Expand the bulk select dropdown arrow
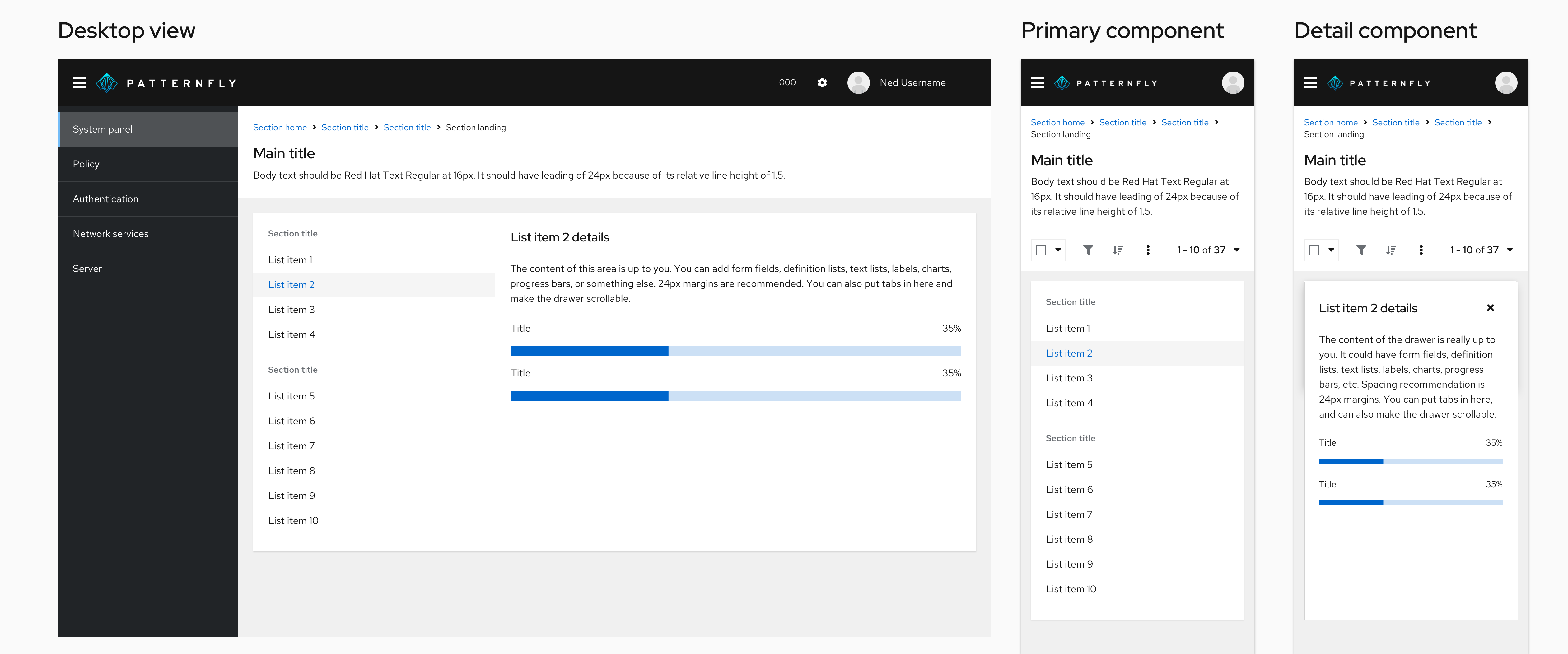This screenshot has width=1568, height=654. 1057,250
